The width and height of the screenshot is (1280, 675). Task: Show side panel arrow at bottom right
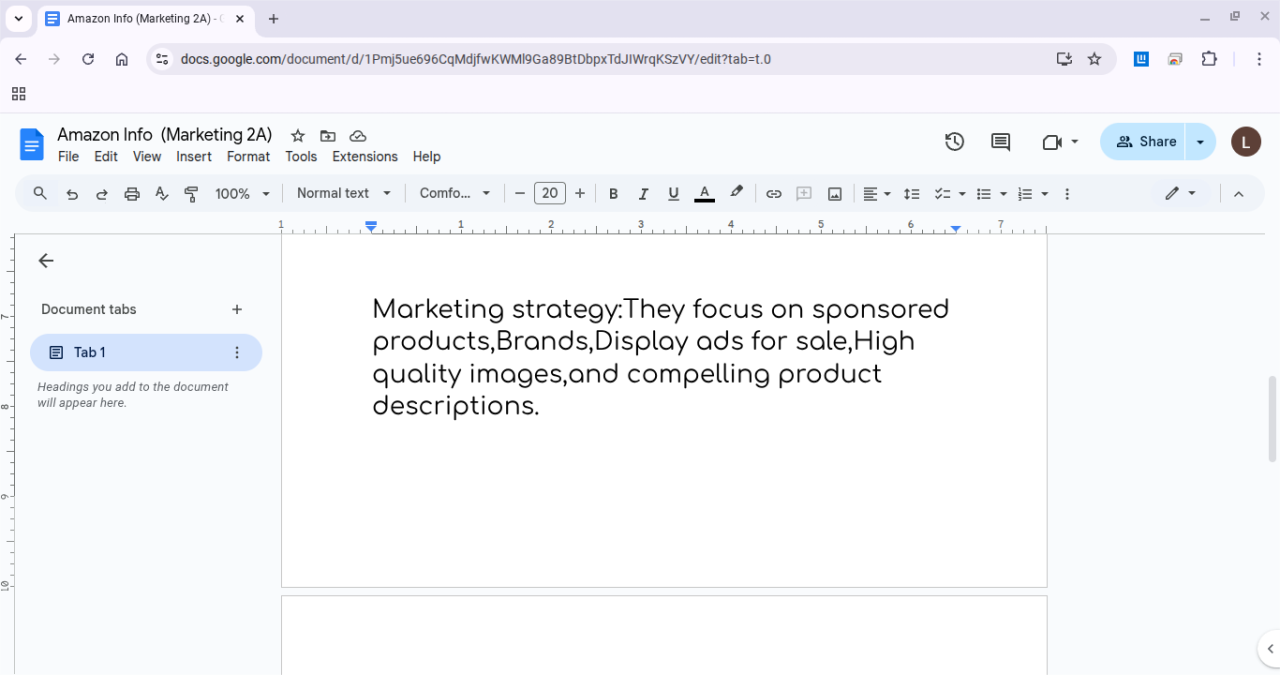(x=1268, y=648)
